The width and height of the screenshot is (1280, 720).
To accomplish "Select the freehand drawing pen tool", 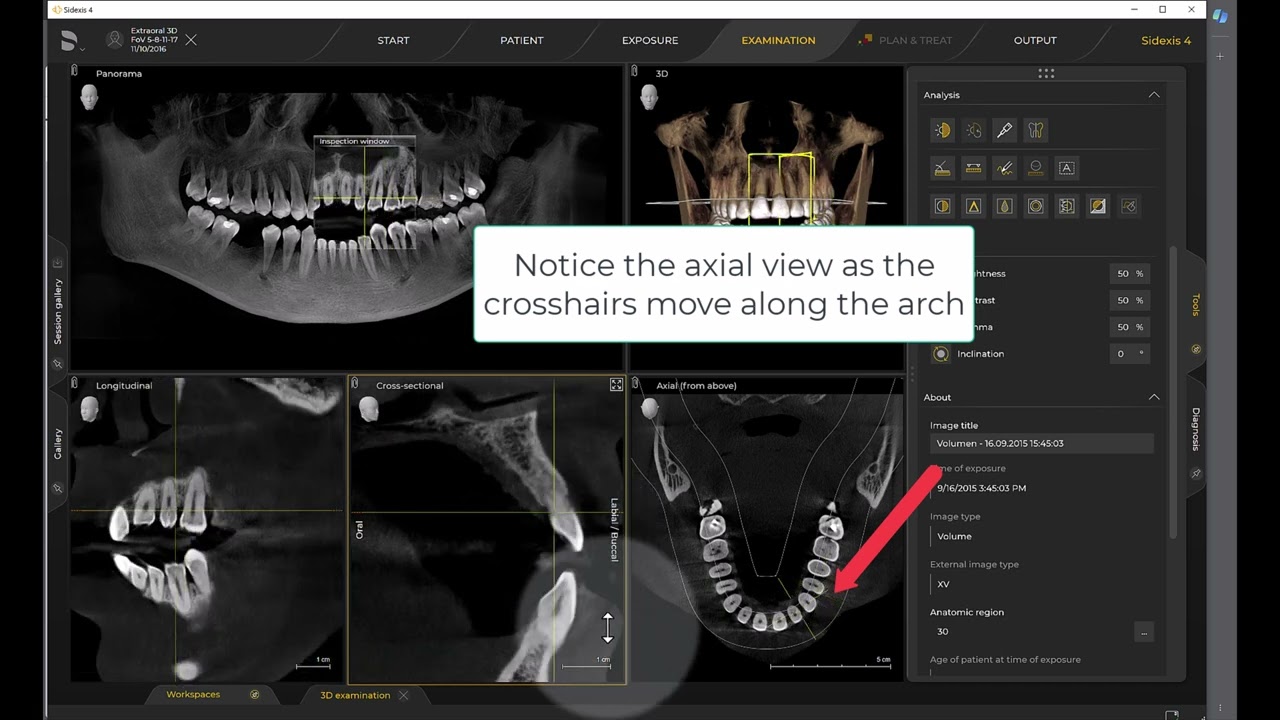I will tap(1005, 168).
